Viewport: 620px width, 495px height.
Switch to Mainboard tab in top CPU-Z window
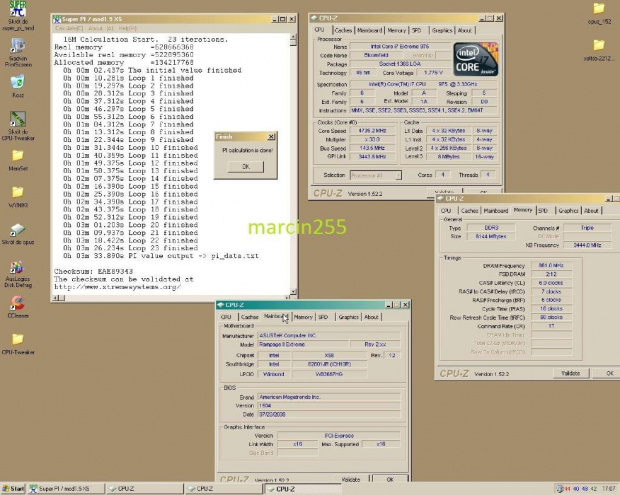[370, 30]
